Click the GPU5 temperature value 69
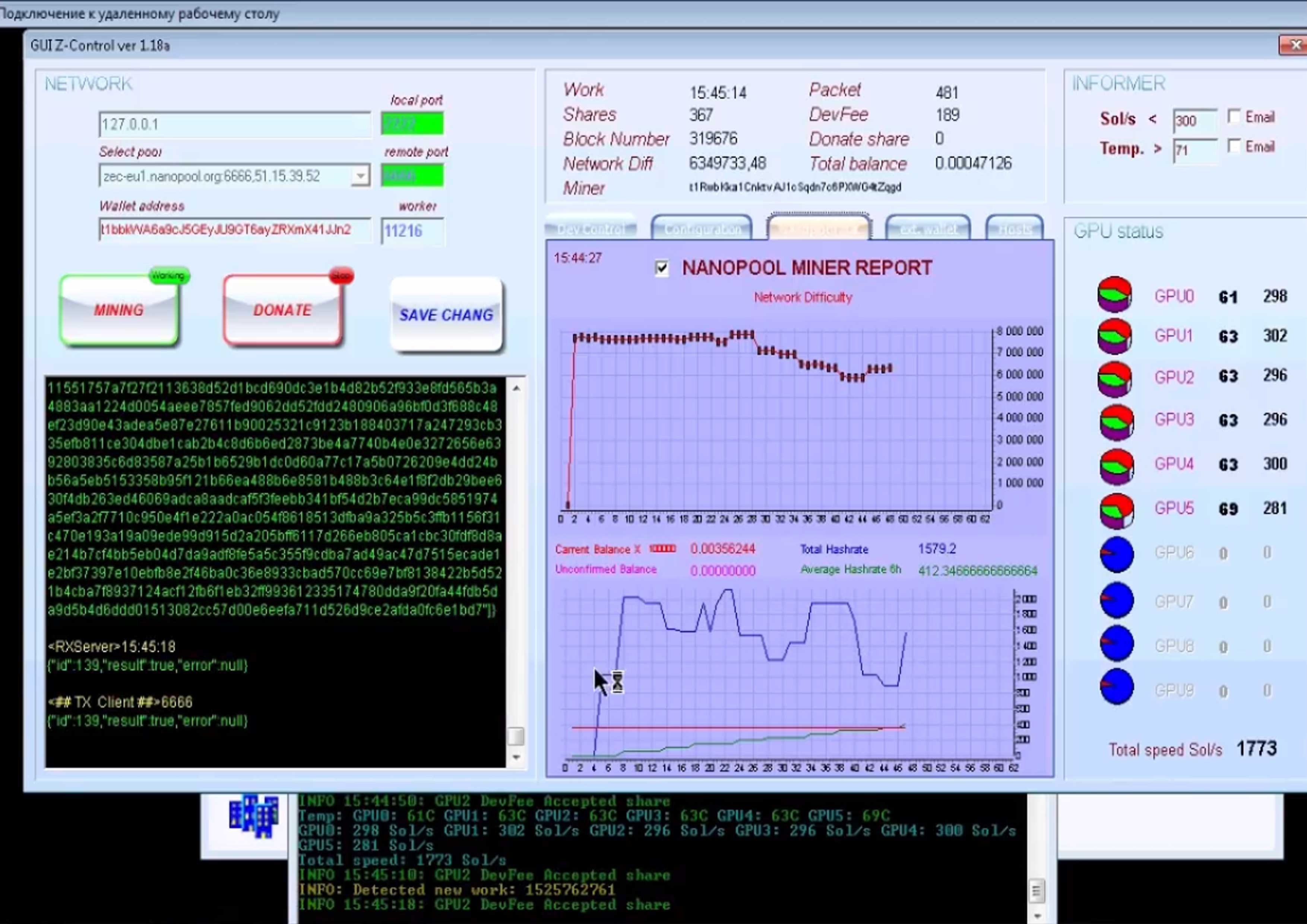This screenshot has height=924, width=1307. (1228, 509)
